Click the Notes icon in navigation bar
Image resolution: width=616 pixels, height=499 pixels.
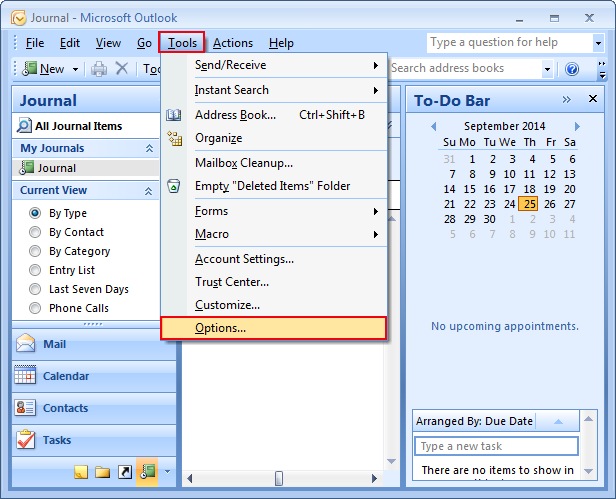point(81,472)
